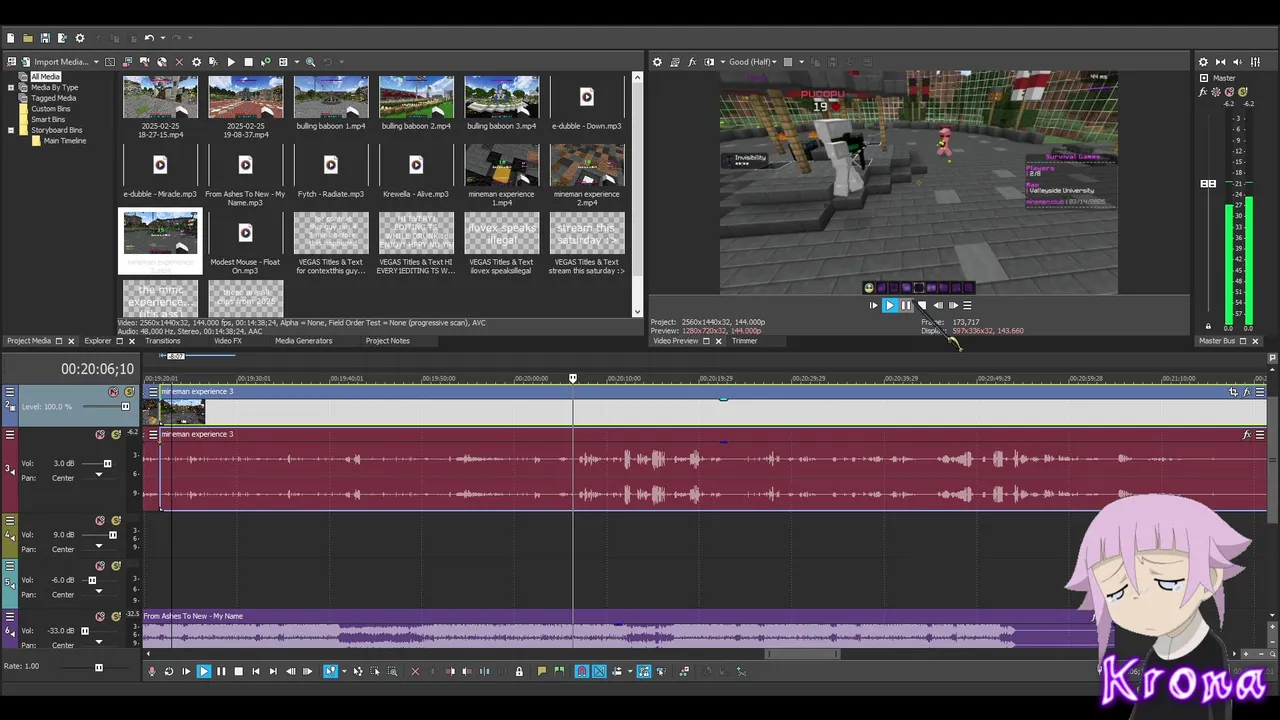The height and width of the screenshot is (720, 1280).
Task: Open Master FX button in mixer
Action: [x=1203, y=92]
